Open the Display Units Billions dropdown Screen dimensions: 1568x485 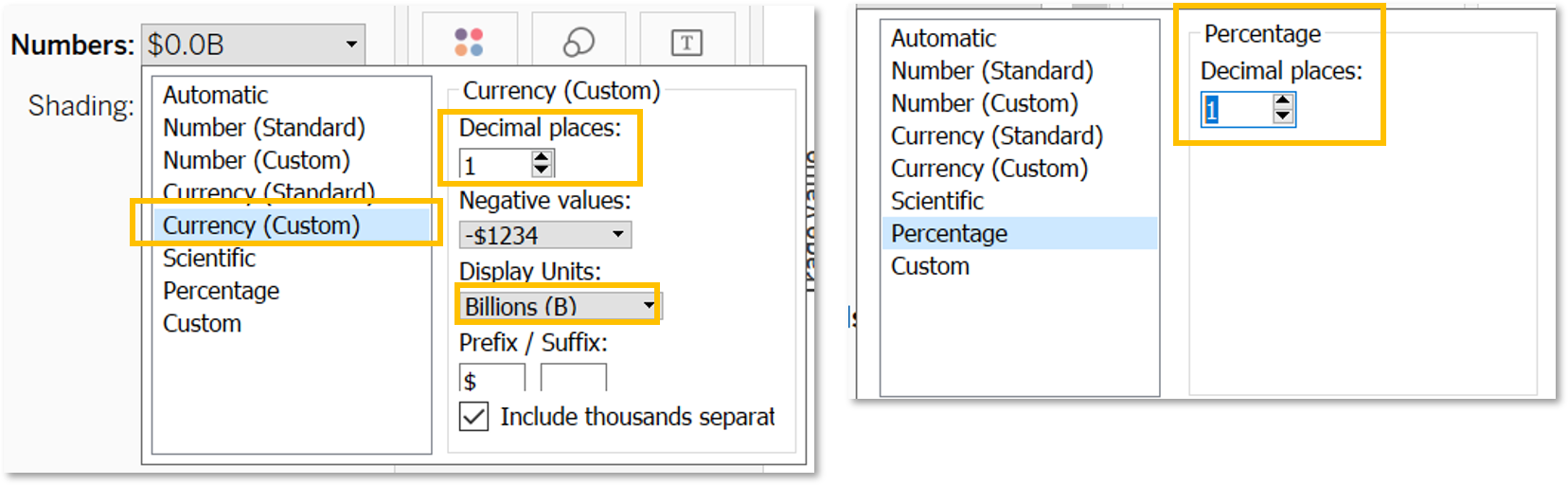559,306
